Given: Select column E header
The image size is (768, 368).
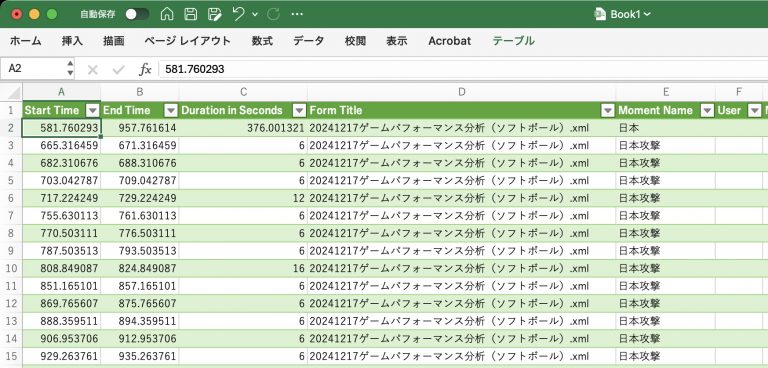Looking at the screenshot, I should pyautogui.click(x=666, y=92).
